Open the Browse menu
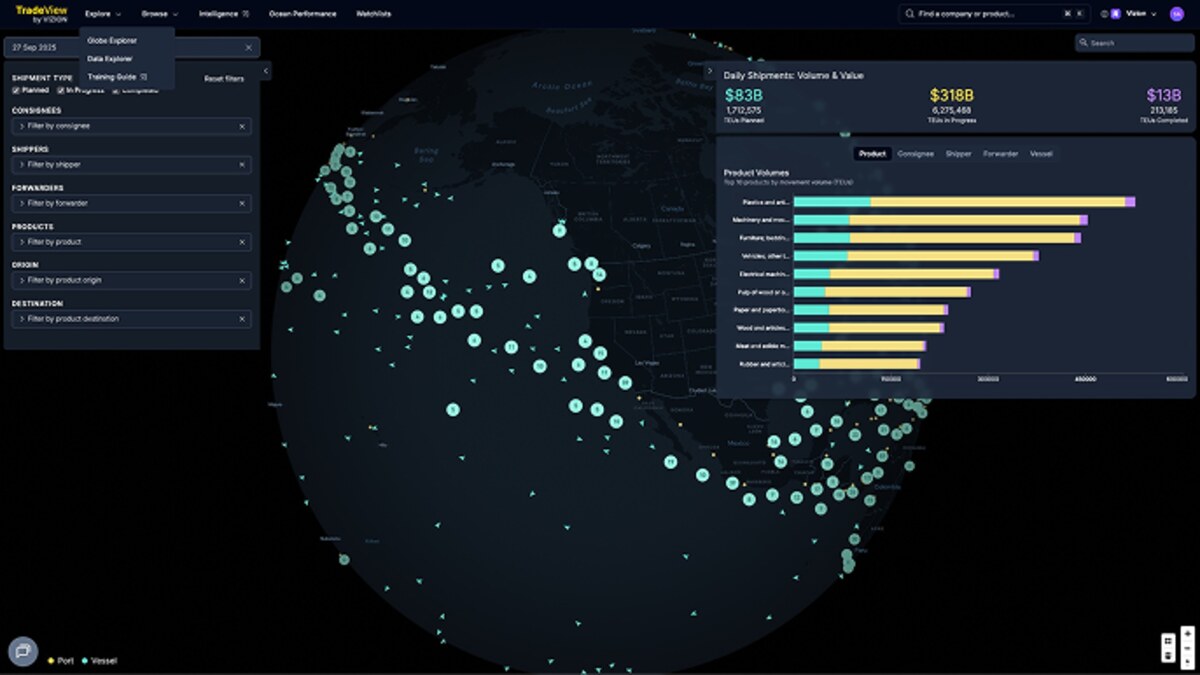Image resolution: width=1200 pixels, height=675 pixels. 160,14
